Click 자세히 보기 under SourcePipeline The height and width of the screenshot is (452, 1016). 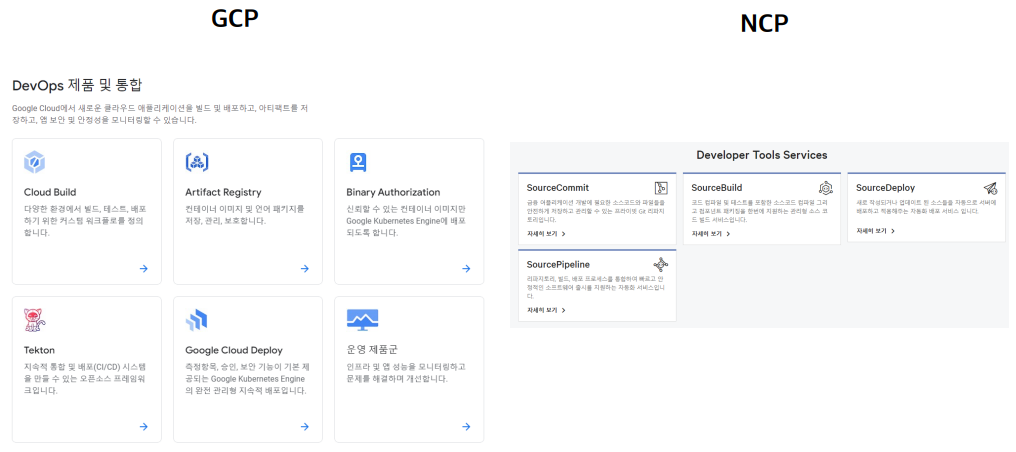[x=546, y=310]
